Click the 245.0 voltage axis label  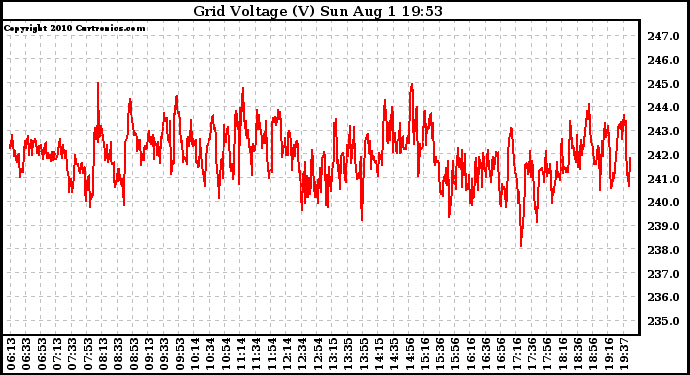663,84
